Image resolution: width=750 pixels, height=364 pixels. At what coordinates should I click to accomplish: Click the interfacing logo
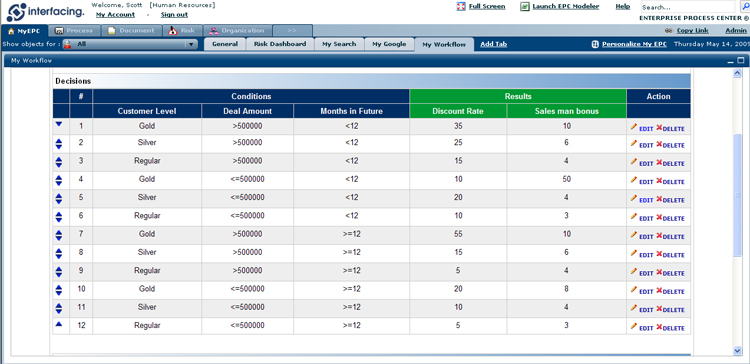45,12
